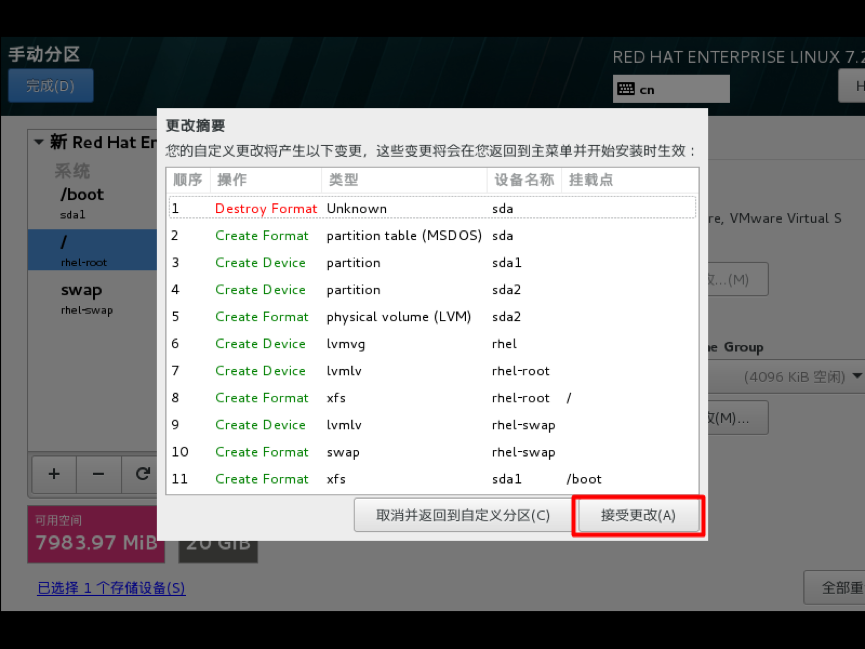
Task: Click the 挂载点 column header
Action: (591, 180)
